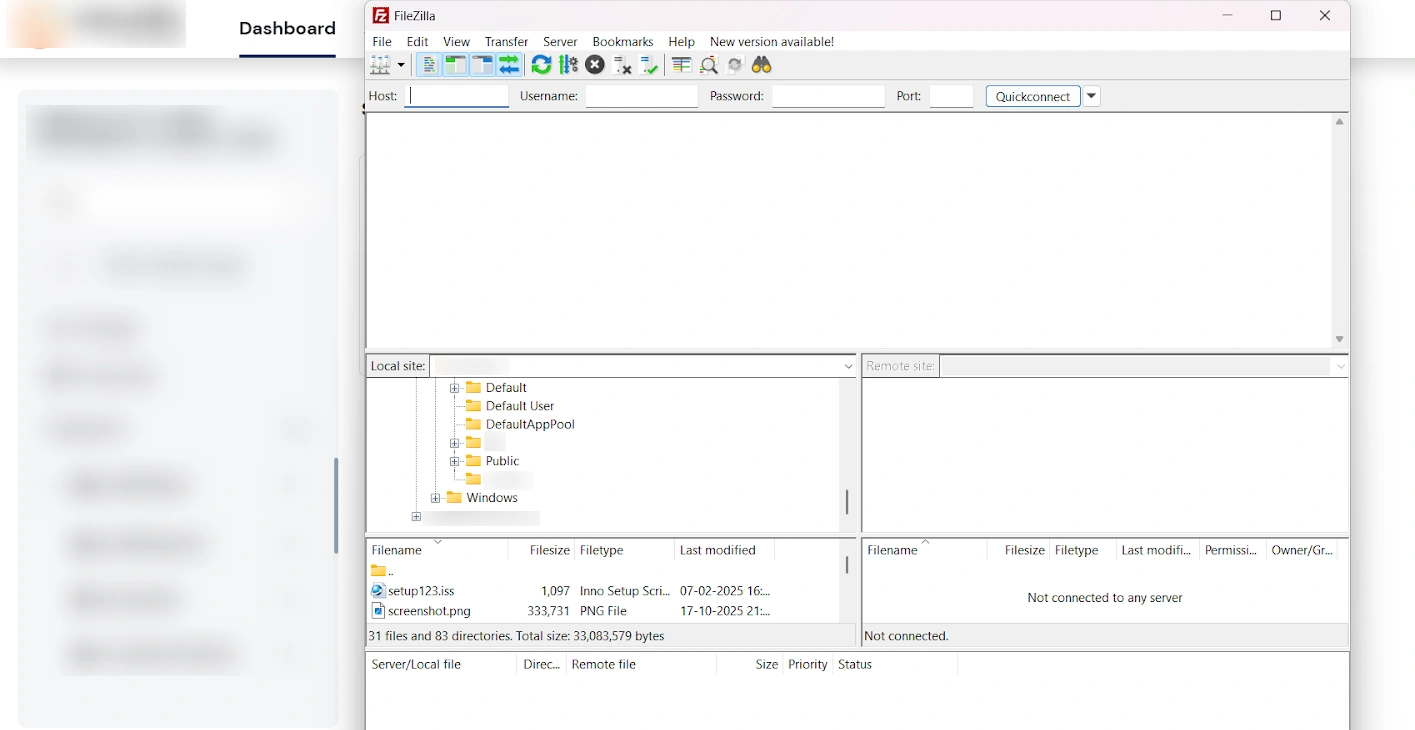
Task: Toggle synchronized browsing
Action: click(x=734, y=64)
